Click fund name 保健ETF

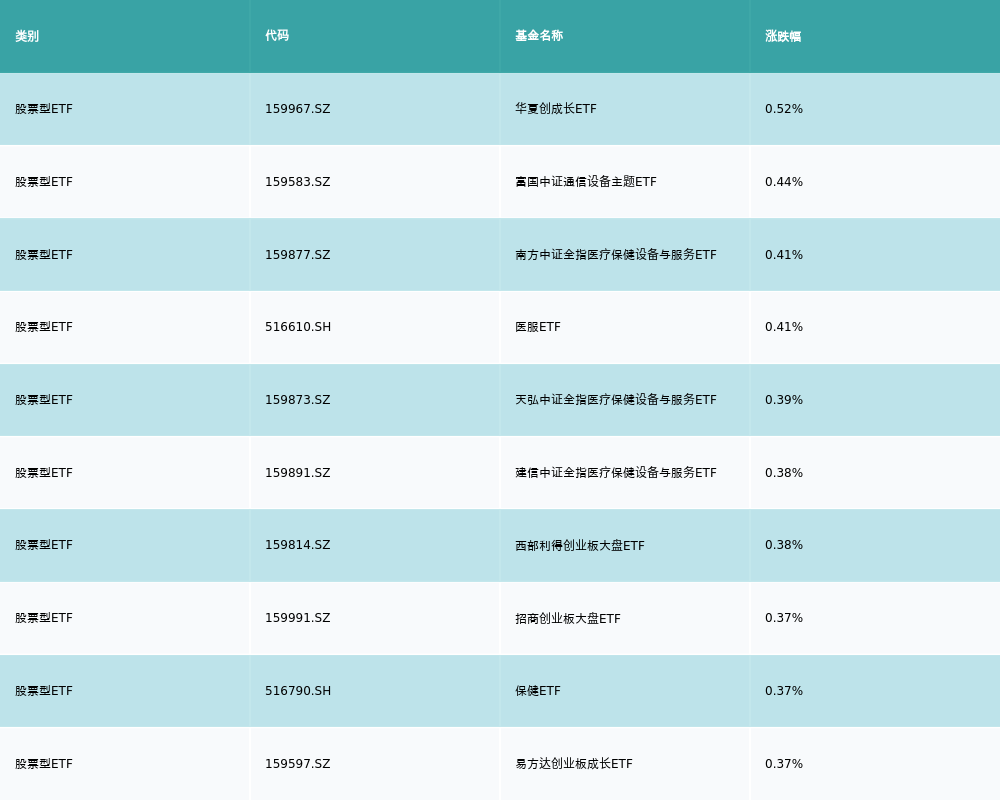pos(538,690)
